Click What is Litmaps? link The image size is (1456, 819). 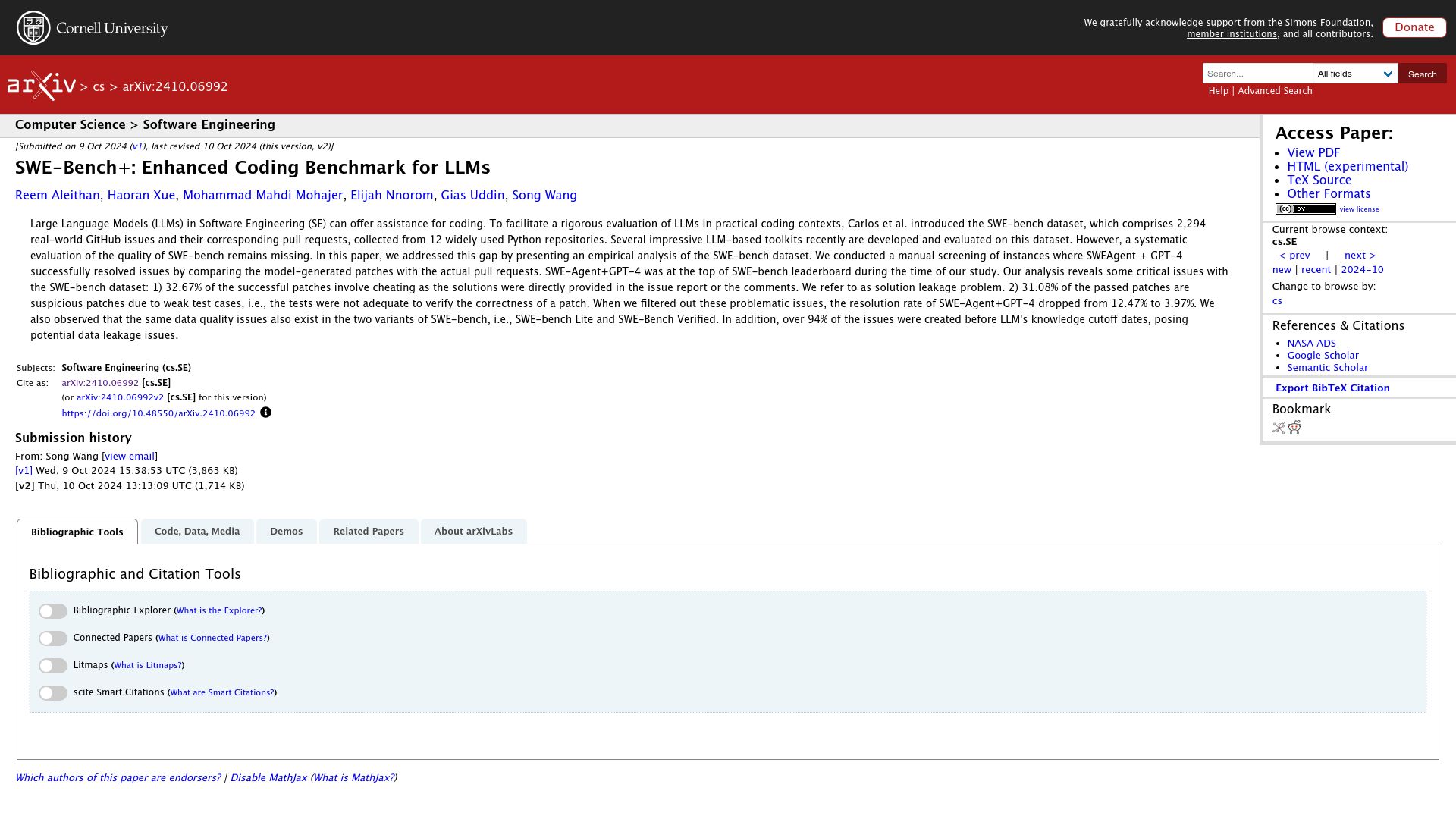coord(148,665)
